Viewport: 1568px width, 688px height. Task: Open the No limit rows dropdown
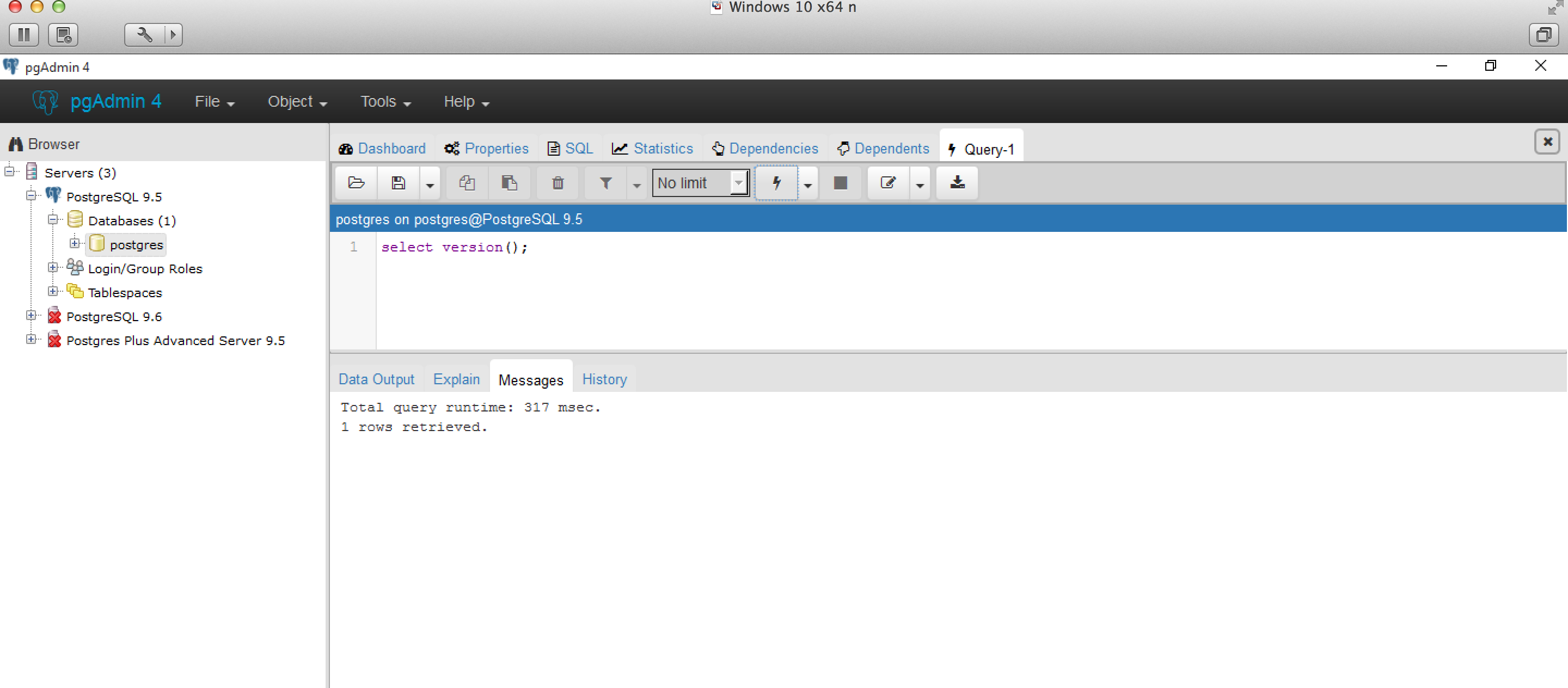coord(701,182)
